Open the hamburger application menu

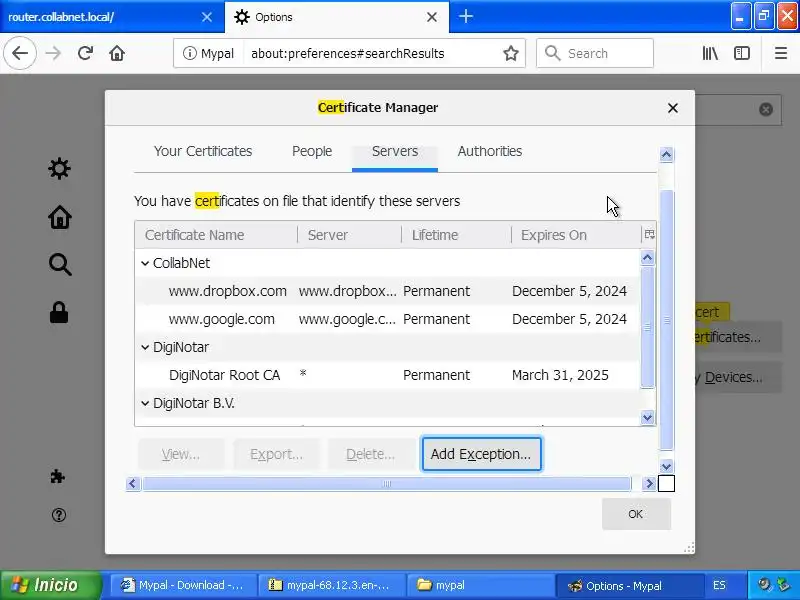click(x=781, y=53)
